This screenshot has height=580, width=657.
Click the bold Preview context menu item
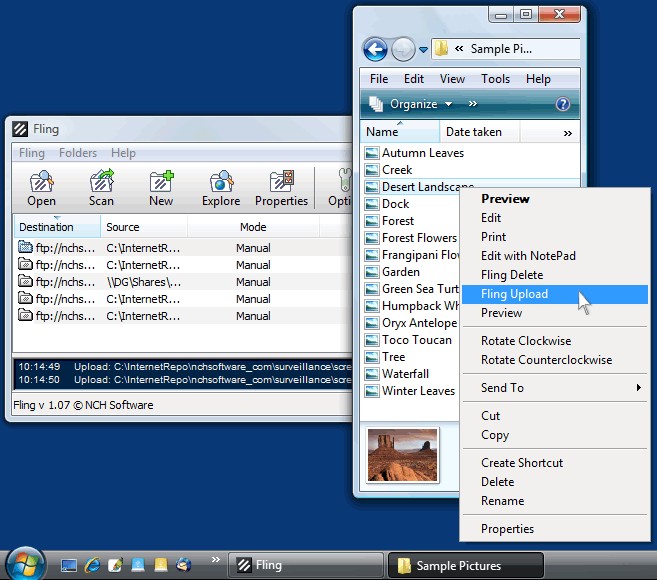click(x=555, y=199)
